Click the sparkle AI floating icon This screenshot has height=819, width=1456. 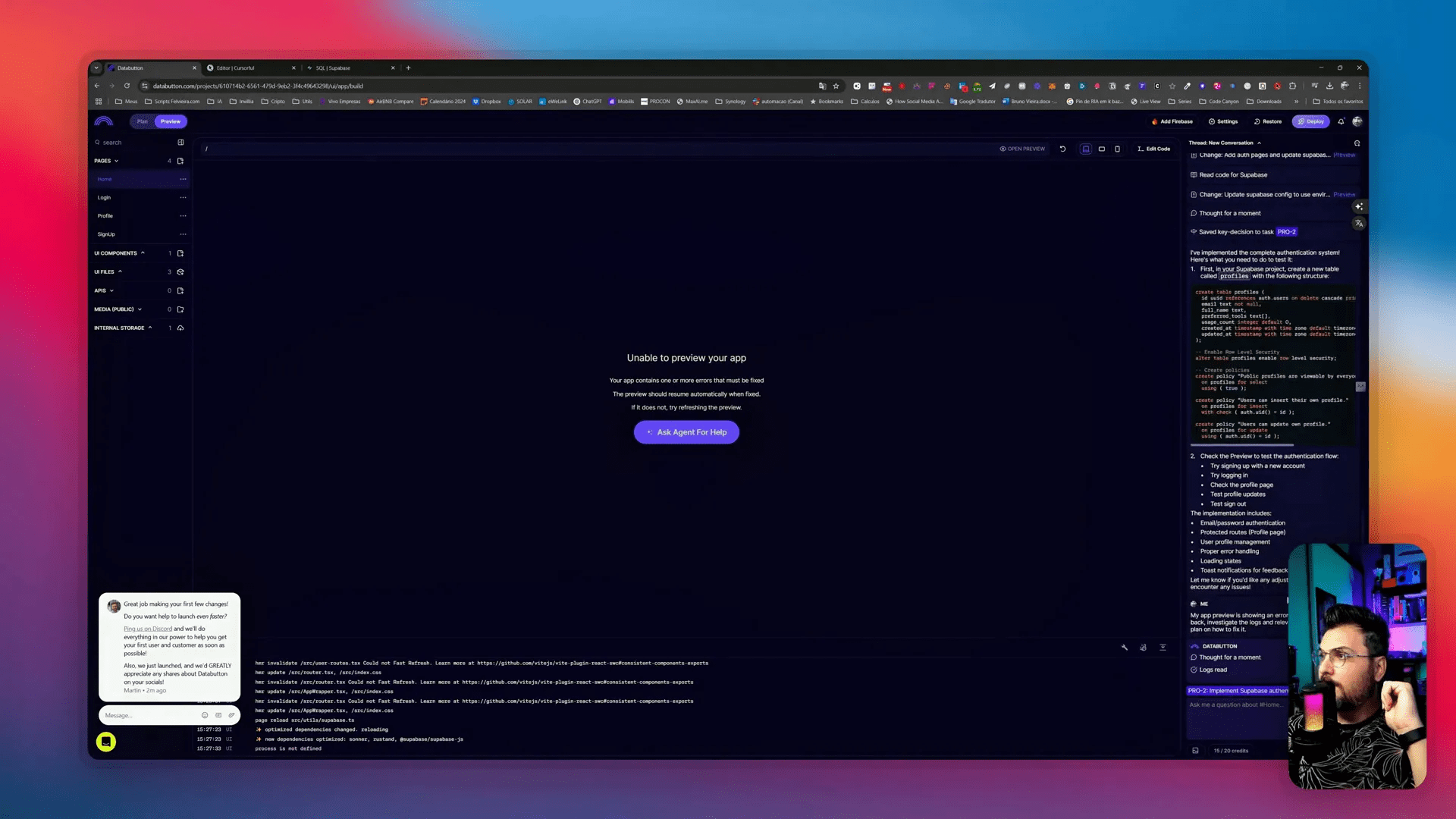1359,206
